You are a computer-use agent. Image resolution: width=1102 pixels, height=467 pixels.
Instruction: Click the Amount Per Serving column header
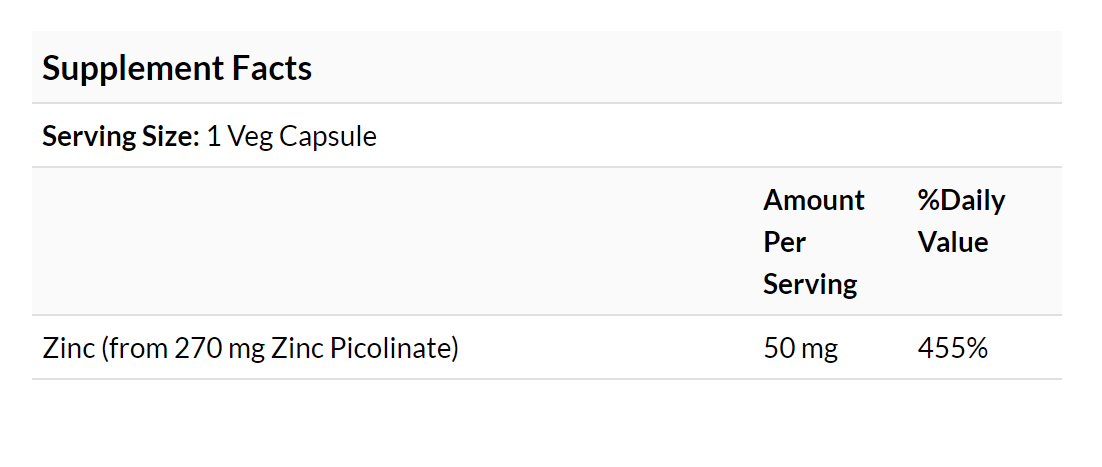(x=814, y=242)
